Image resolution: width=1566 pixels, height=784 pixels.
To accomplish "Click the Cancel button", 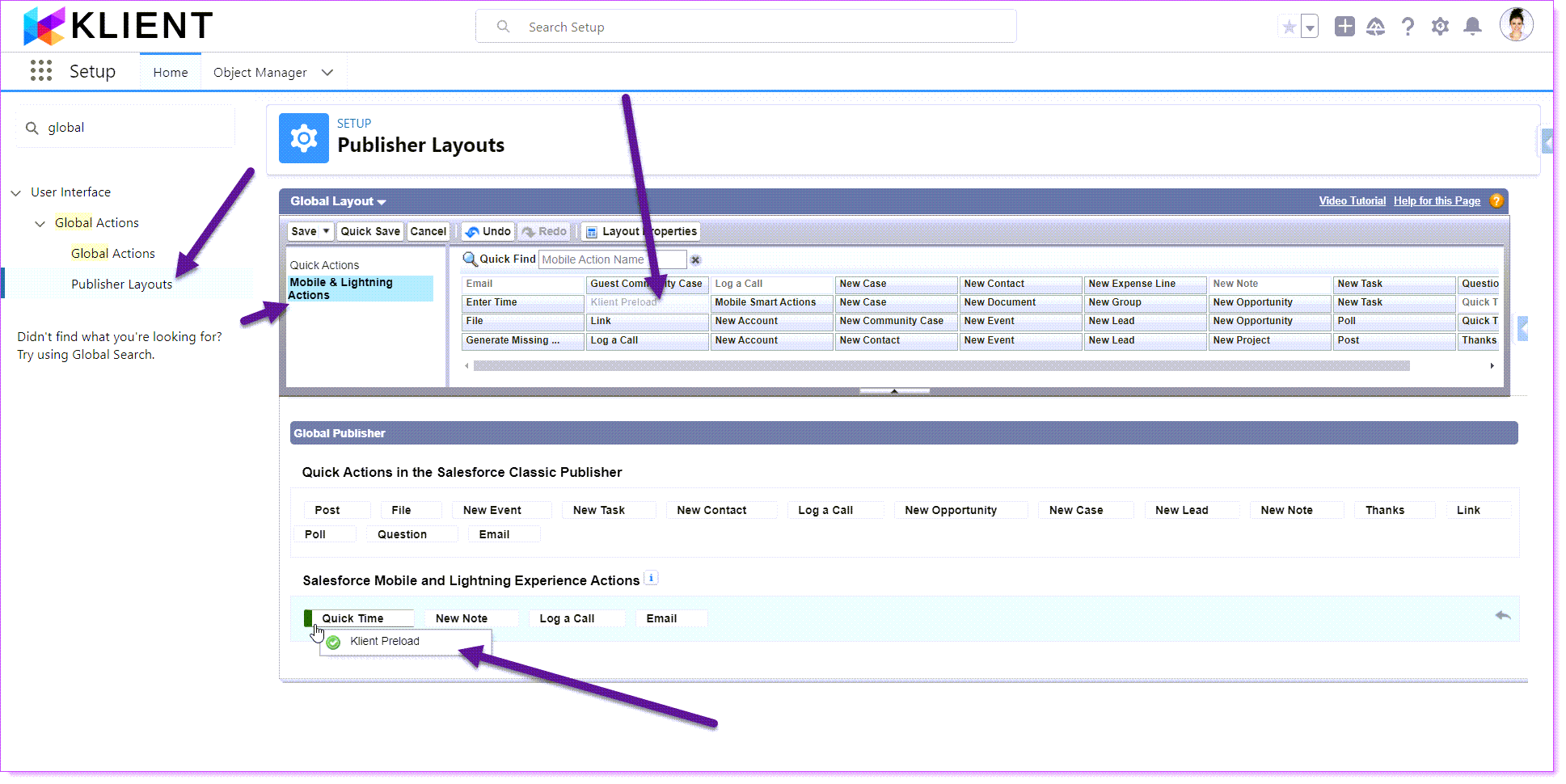I will (x=428, y=231).
